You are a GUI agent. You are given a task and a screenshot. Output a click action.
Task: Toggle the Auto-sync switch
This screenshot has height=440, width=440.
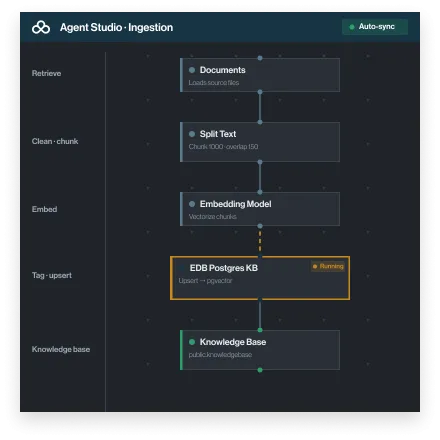click(375, 27)
